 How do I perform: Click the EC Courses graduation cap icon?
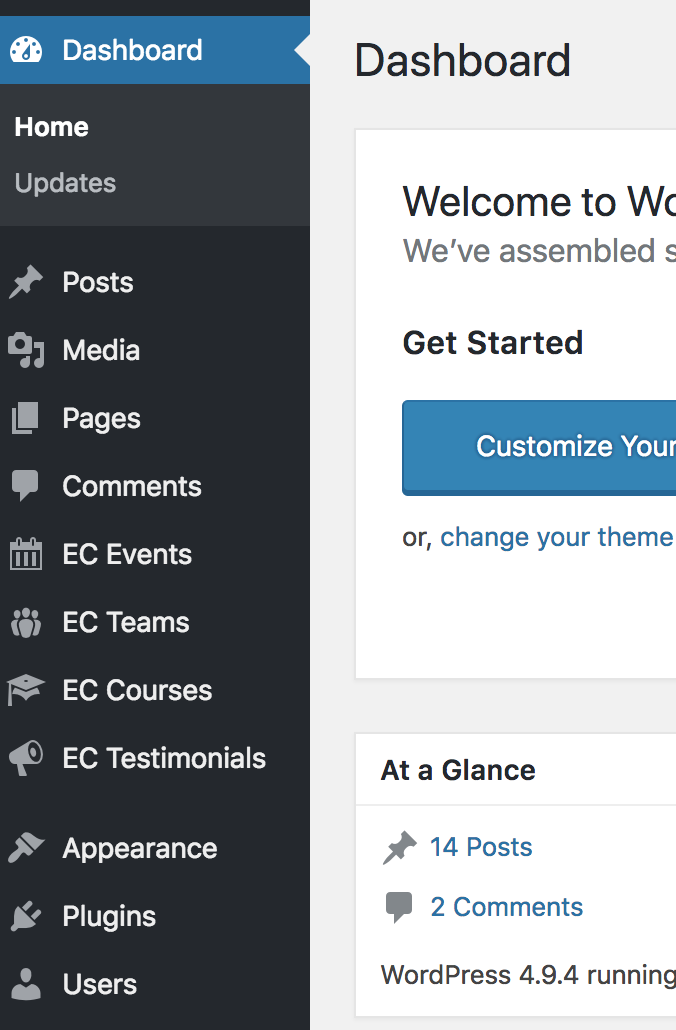[x=26, y=690]
